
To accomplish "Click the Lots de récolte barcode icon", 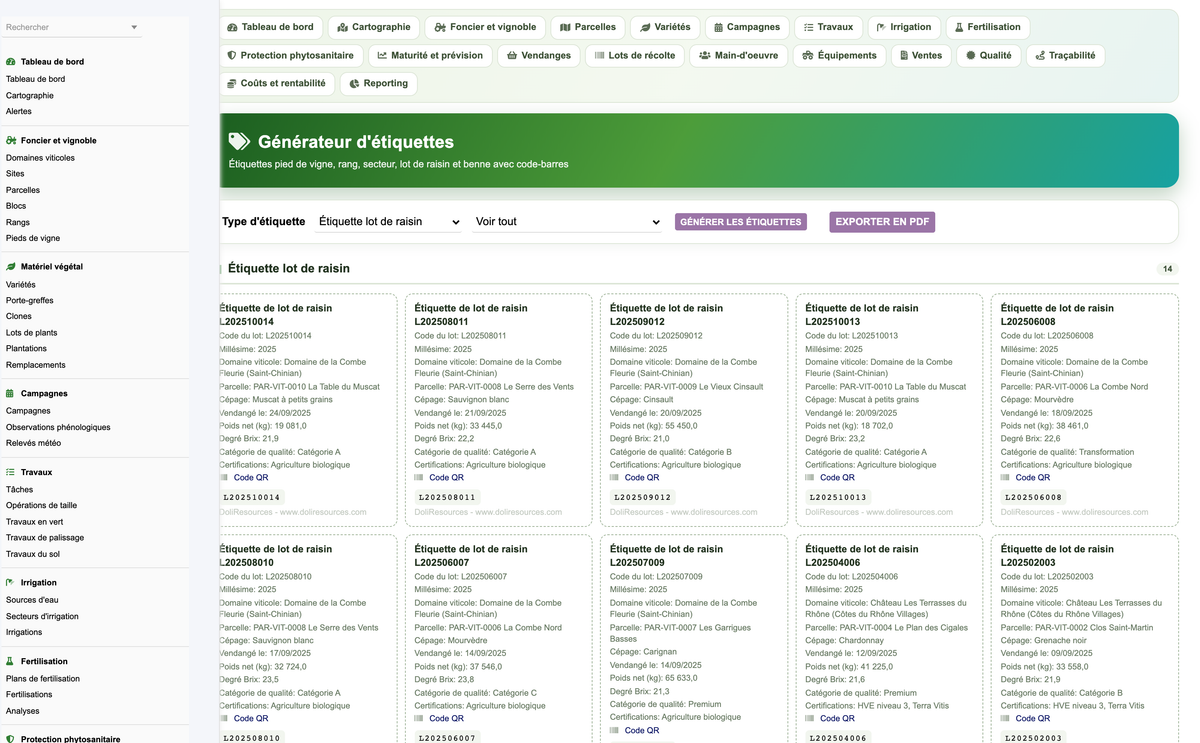I will [599, 56].
